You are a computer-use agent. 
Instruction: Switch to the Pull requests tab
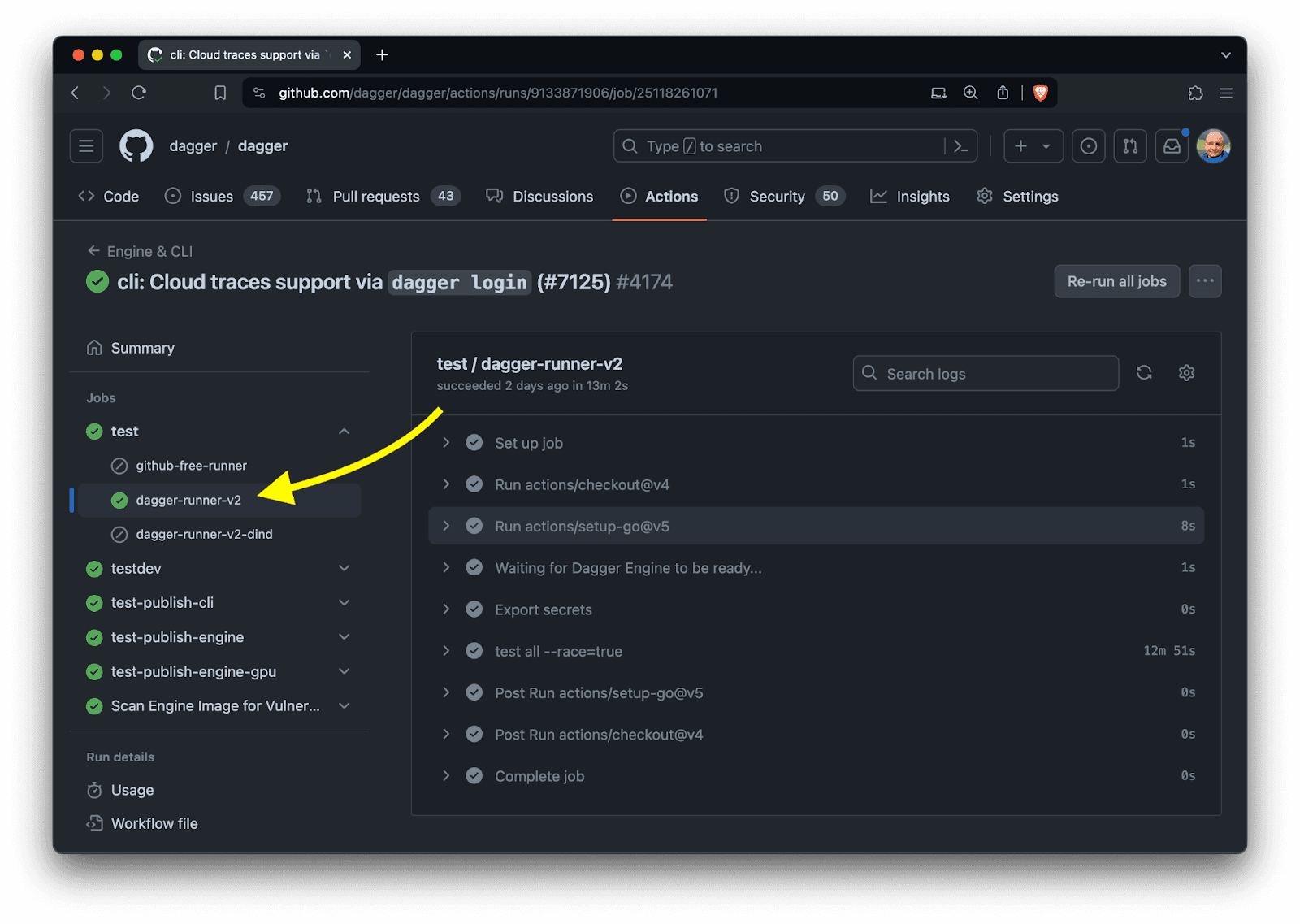pyautogui.click(x=375, y=197)
